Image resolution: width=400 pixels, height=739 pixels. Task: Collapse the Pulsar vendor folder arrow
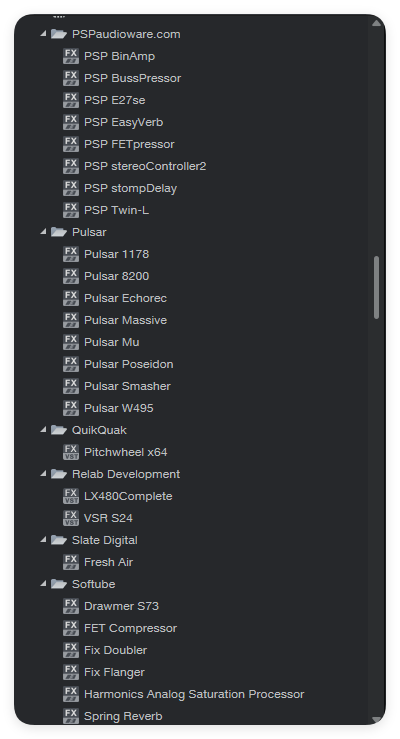pyautogui.click(x=43, y=232)
